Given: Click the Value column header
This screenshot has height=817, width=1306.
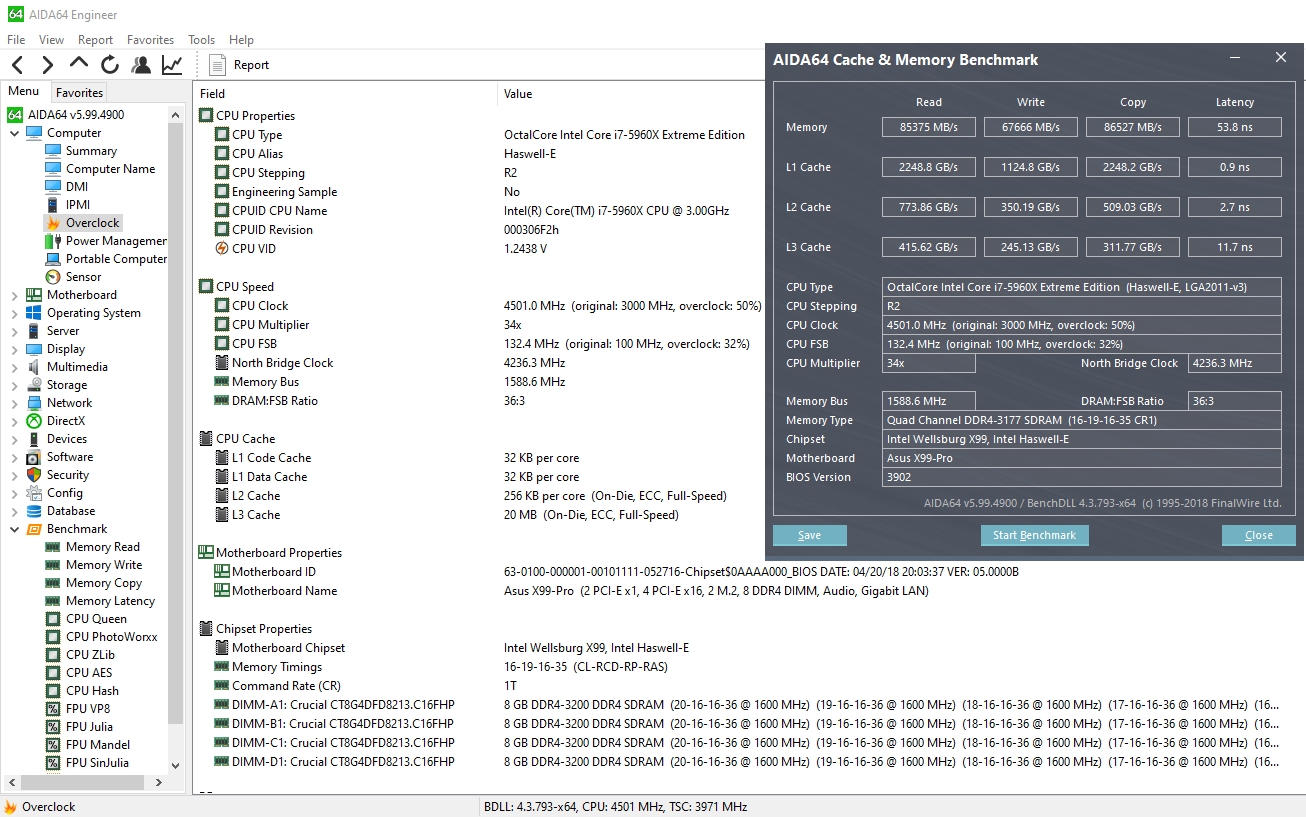Looking at the screenshot, I should 518,94.
